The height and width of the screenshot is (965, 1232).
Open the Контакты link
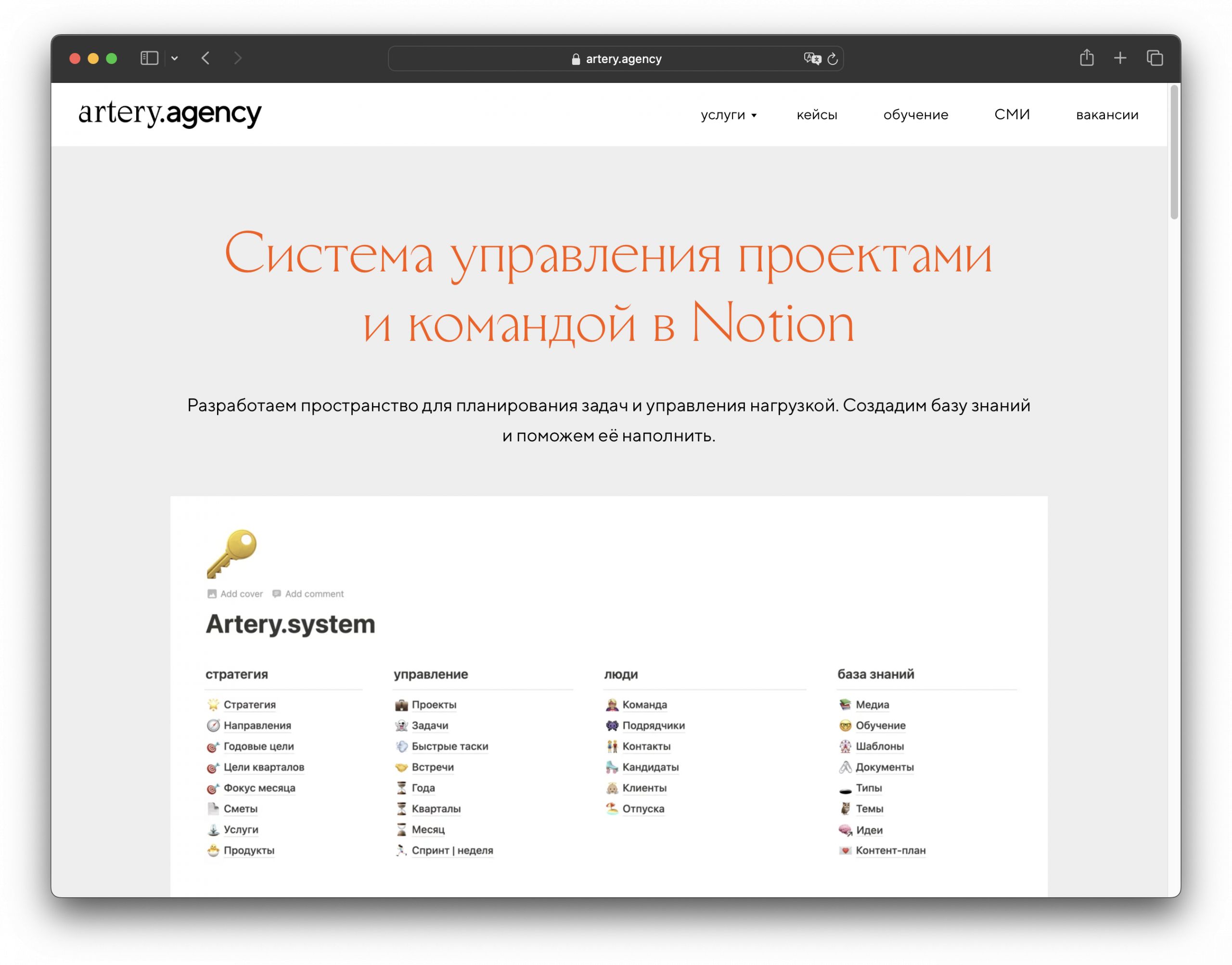pyautogui.click(x=646, y=746)
